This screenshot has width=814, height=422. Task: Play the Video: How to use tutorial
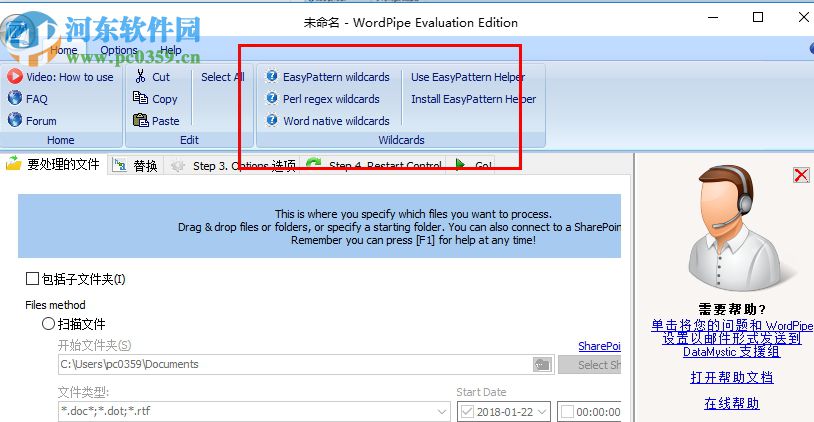coord(60,77)
